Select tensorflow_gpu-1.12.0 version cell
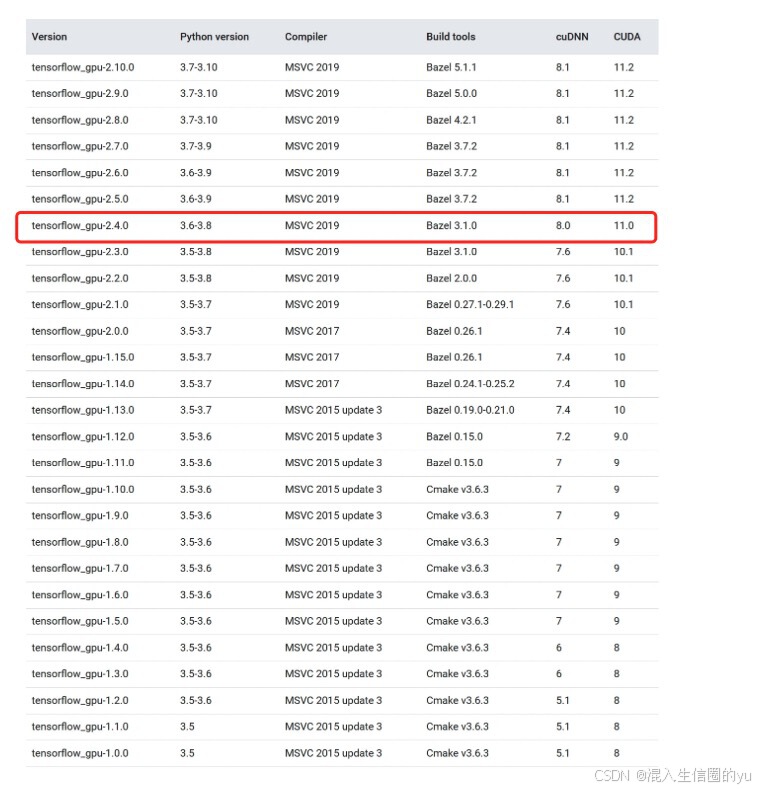 tap(83, 437)
